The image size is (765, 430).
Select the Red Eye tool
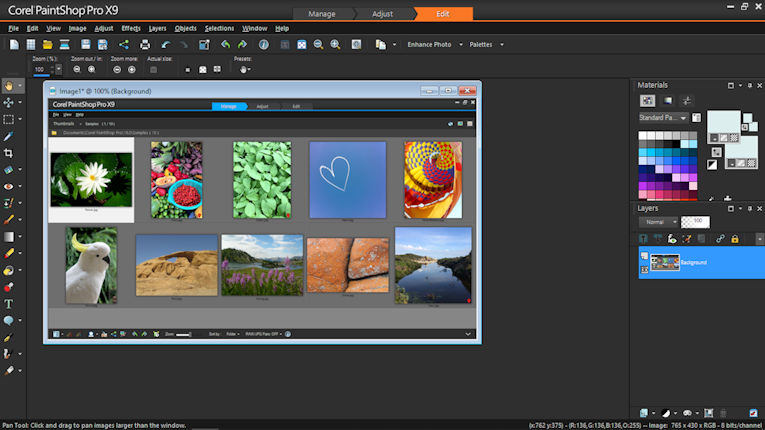[8, 186]
